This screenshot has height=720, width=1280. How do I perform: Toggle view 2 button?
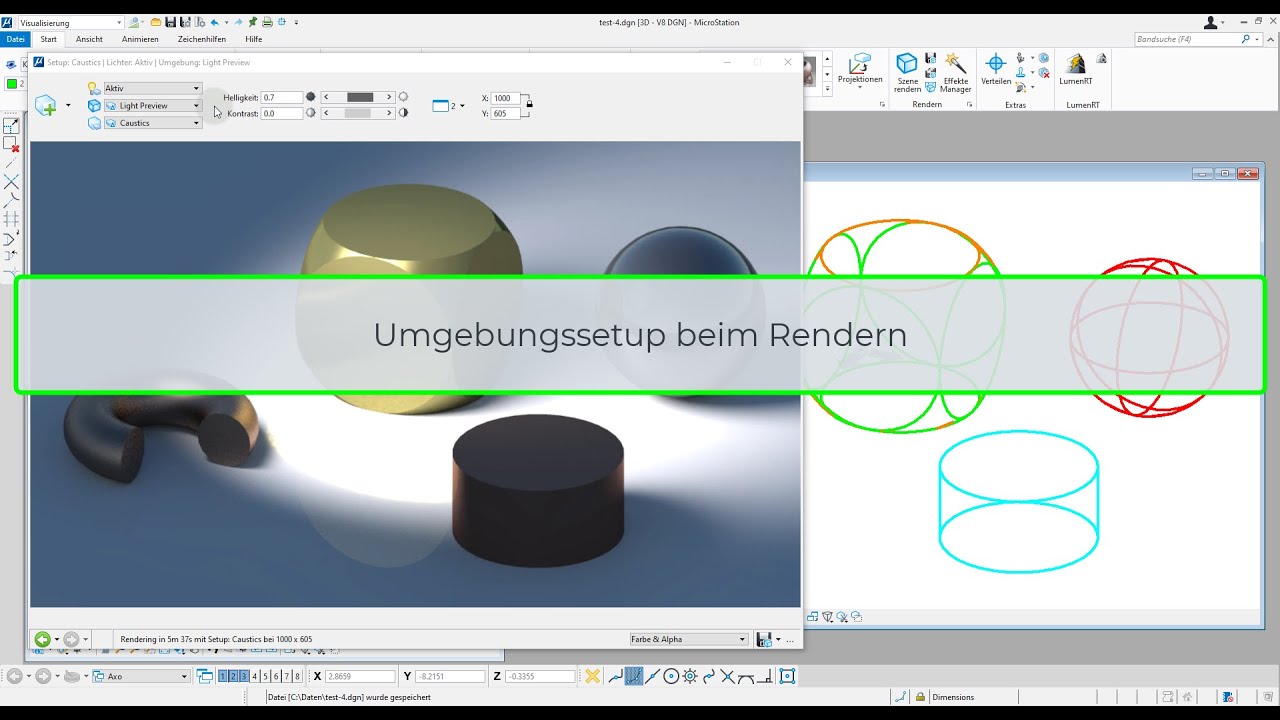tap(233, 676)
